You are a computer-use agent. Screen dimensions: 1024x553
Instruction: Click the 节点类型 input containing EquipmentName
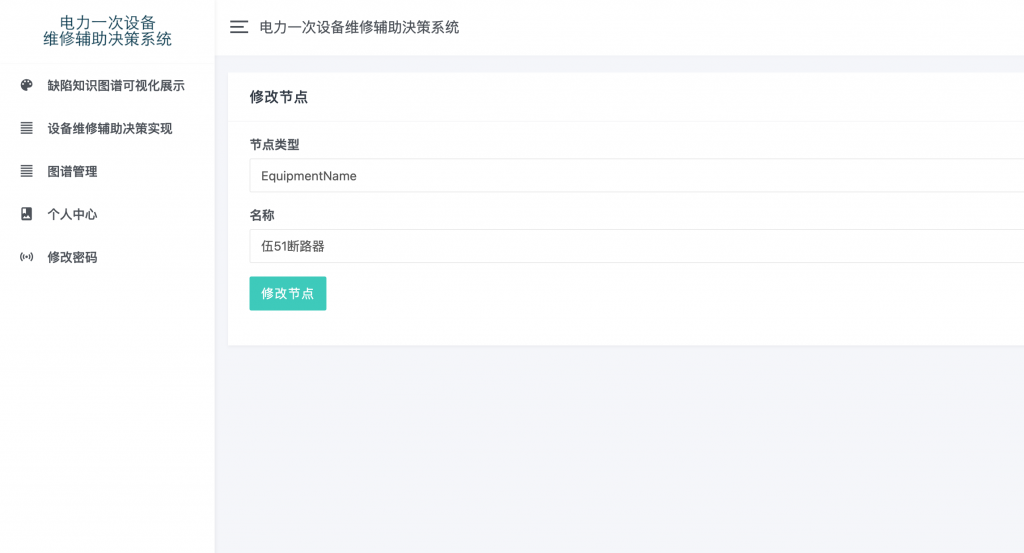click(637, 176)
